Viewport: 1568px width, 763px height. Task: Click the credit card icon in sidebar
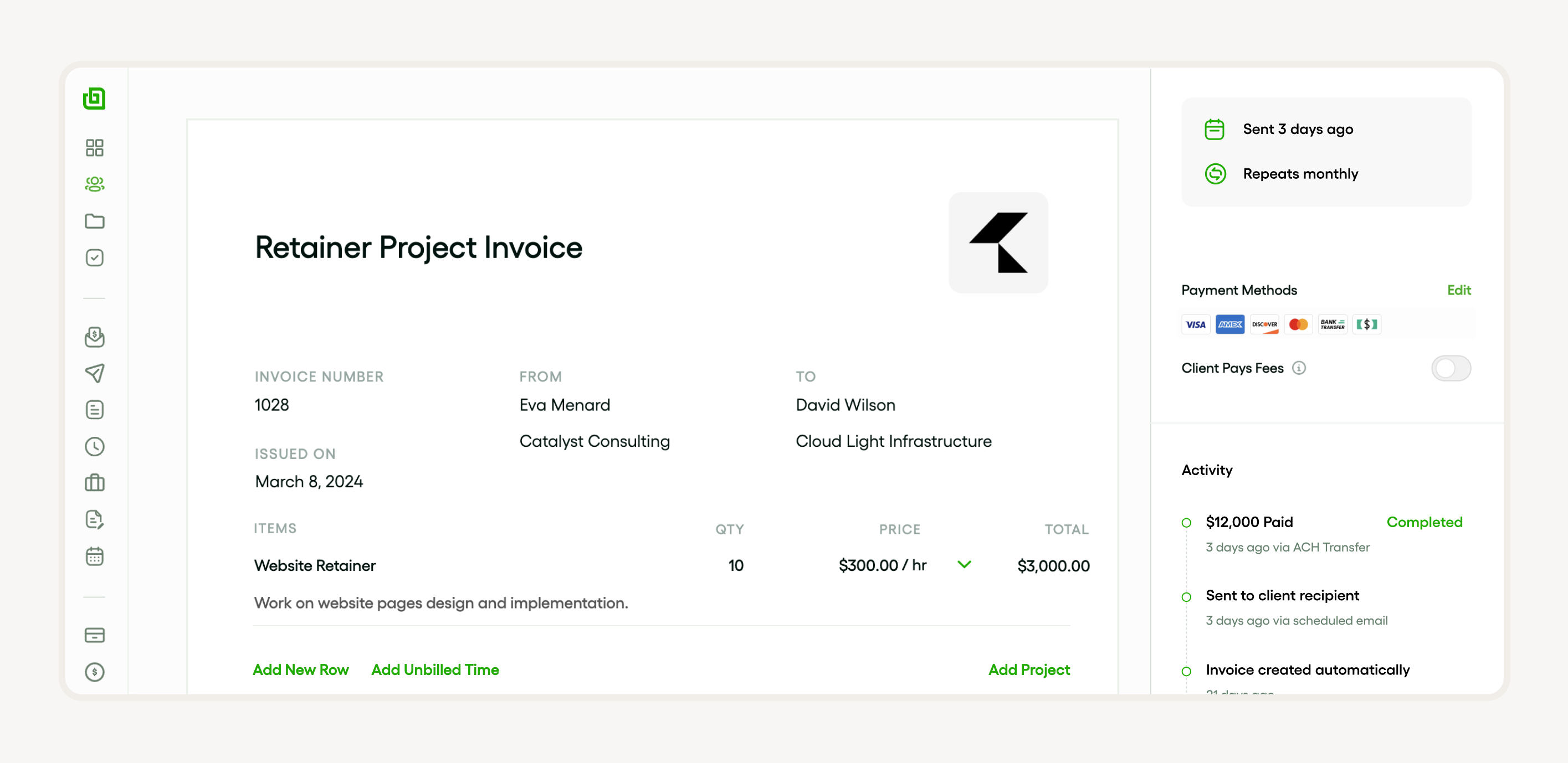pyautogui.click(x=94, y=635)
